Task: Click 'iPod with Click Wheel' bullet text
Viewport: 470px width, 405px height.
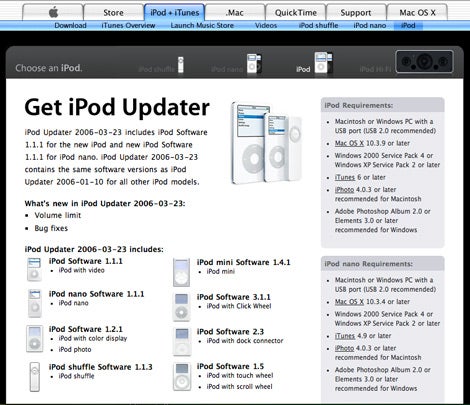Action: pos(239,306)
